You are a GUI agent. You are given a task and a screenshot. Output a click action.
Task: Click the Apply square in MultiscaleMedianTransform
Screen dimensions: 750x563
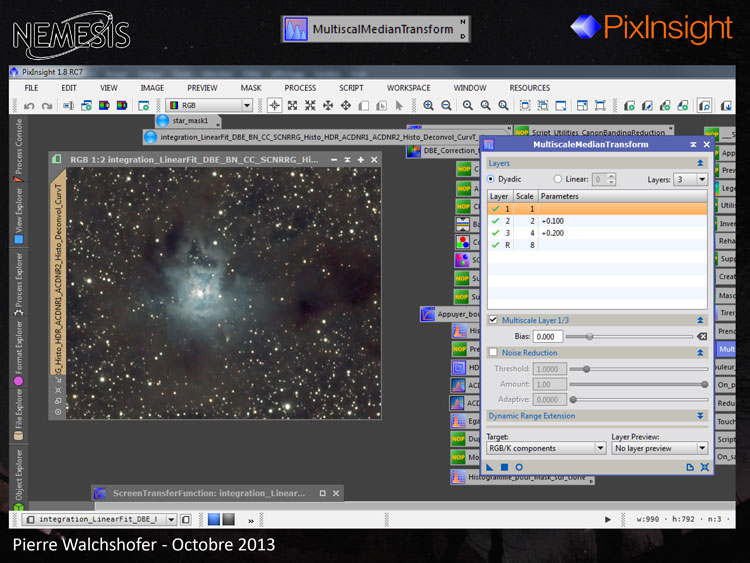tap(504, 467)
